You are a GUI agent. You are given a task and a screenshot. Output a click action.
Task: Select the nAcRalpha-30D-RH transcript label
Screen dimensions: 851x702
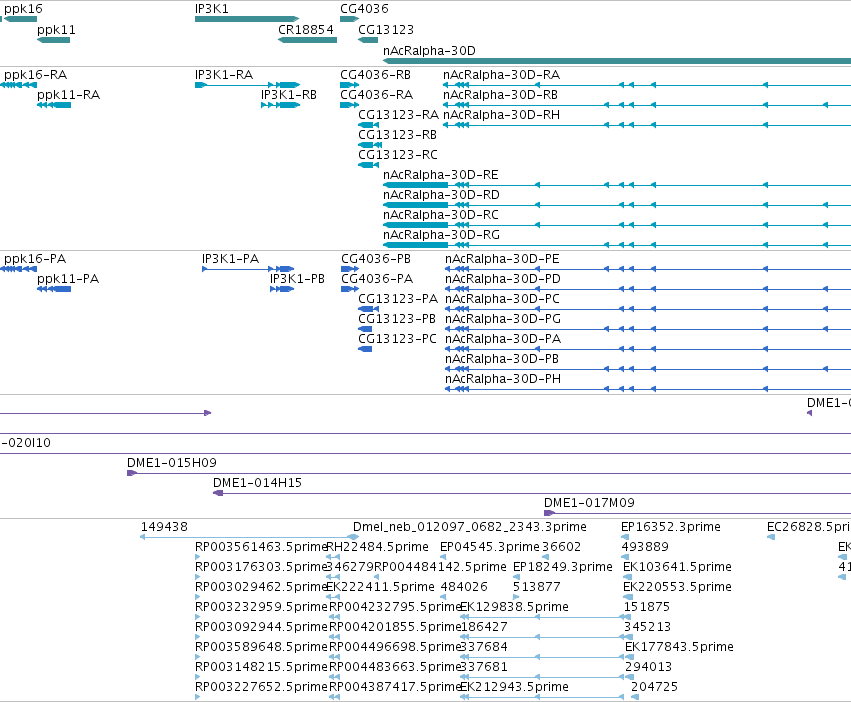point(501,115)
